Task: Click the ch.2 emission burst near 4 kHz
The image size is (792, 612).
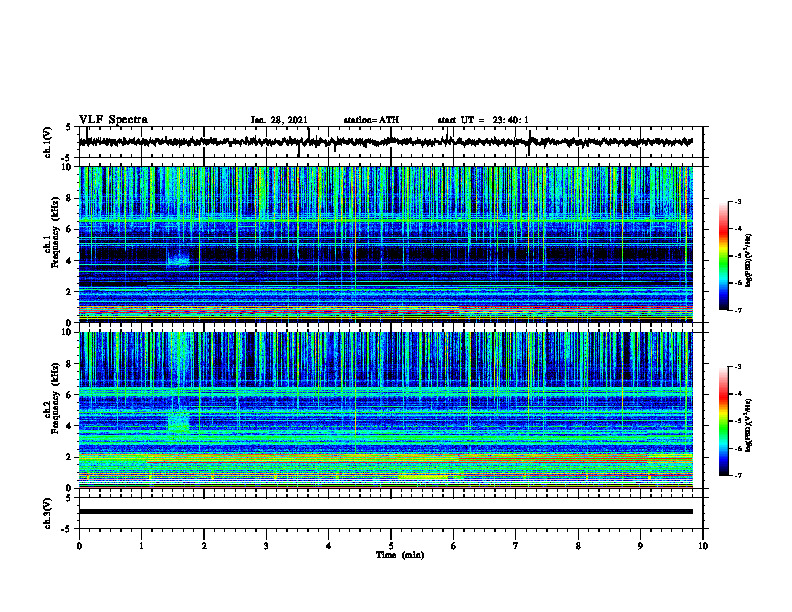Action: pyautogui.click(x=178, y=422)
